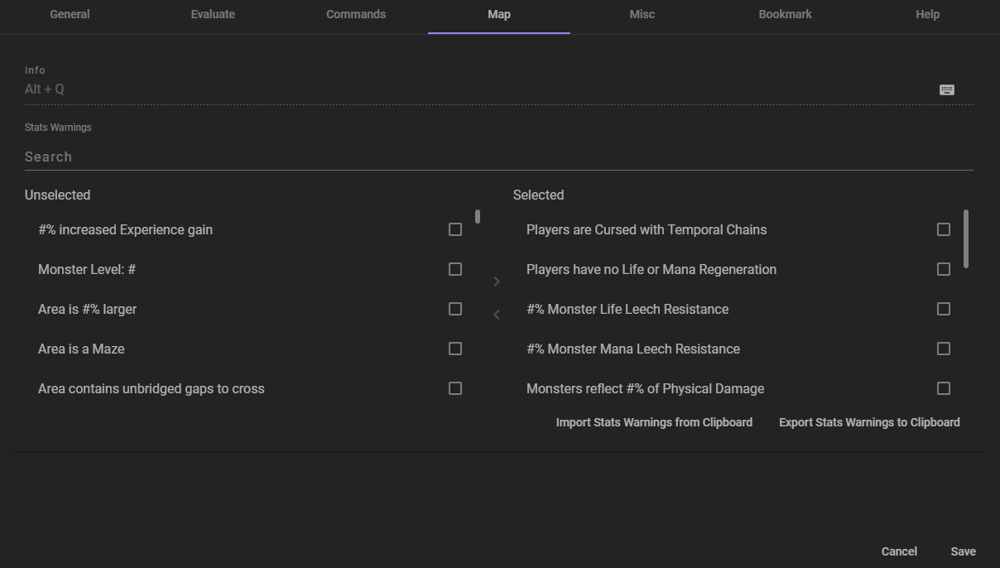Click Export Stats Warnings to Clipboard

pyautogui.click(x=869, y=423)
